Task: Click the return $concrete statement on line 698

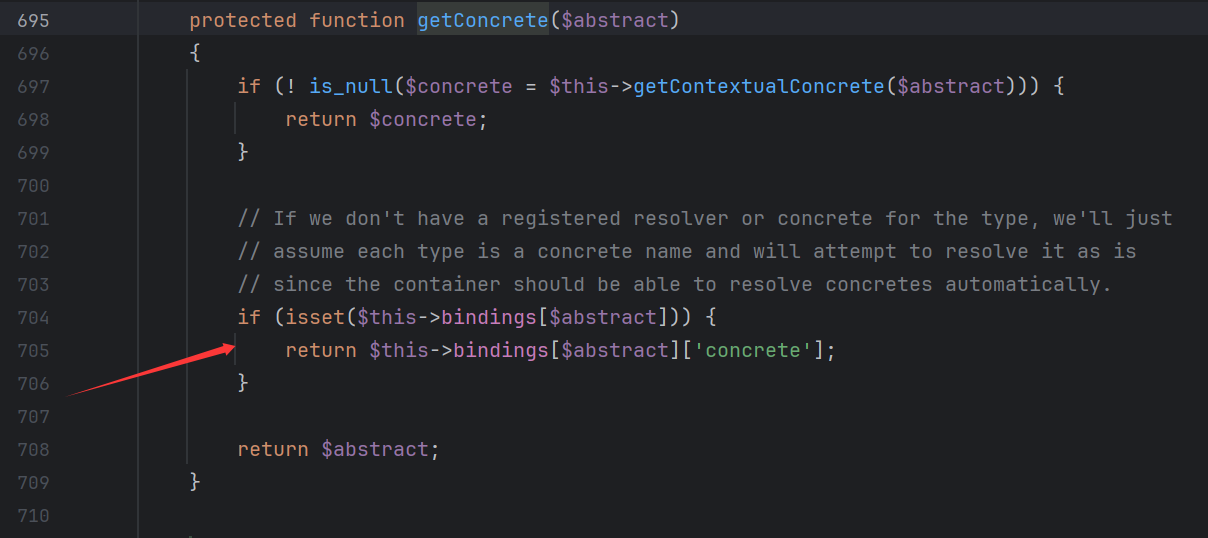Action: pyautogui.click(x=380, y=120)
